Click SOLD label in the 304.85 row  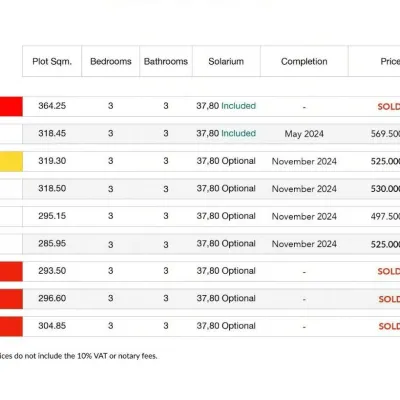[389, 326]
